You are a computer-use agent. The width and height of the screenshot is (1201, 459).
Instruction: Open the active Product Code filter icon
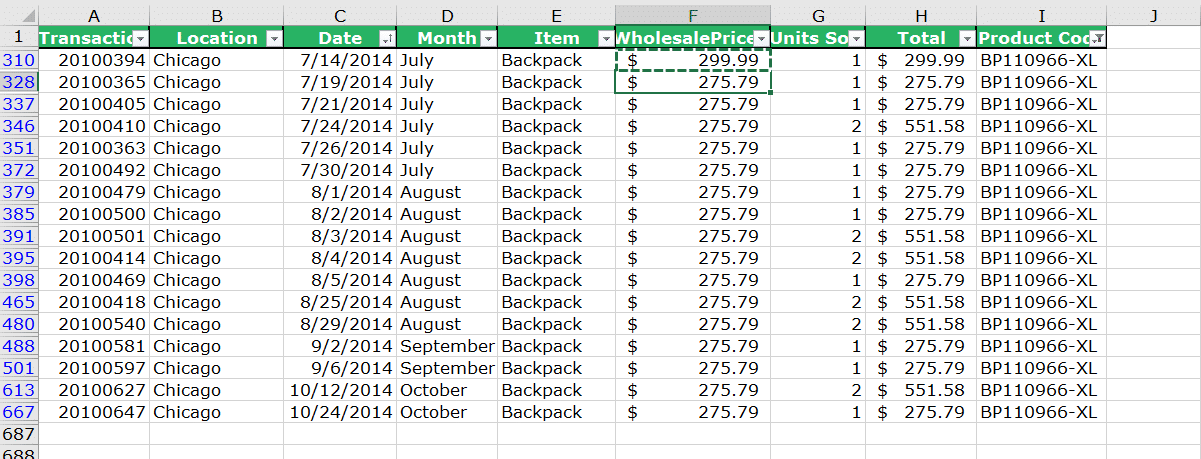coord(1097,38)
